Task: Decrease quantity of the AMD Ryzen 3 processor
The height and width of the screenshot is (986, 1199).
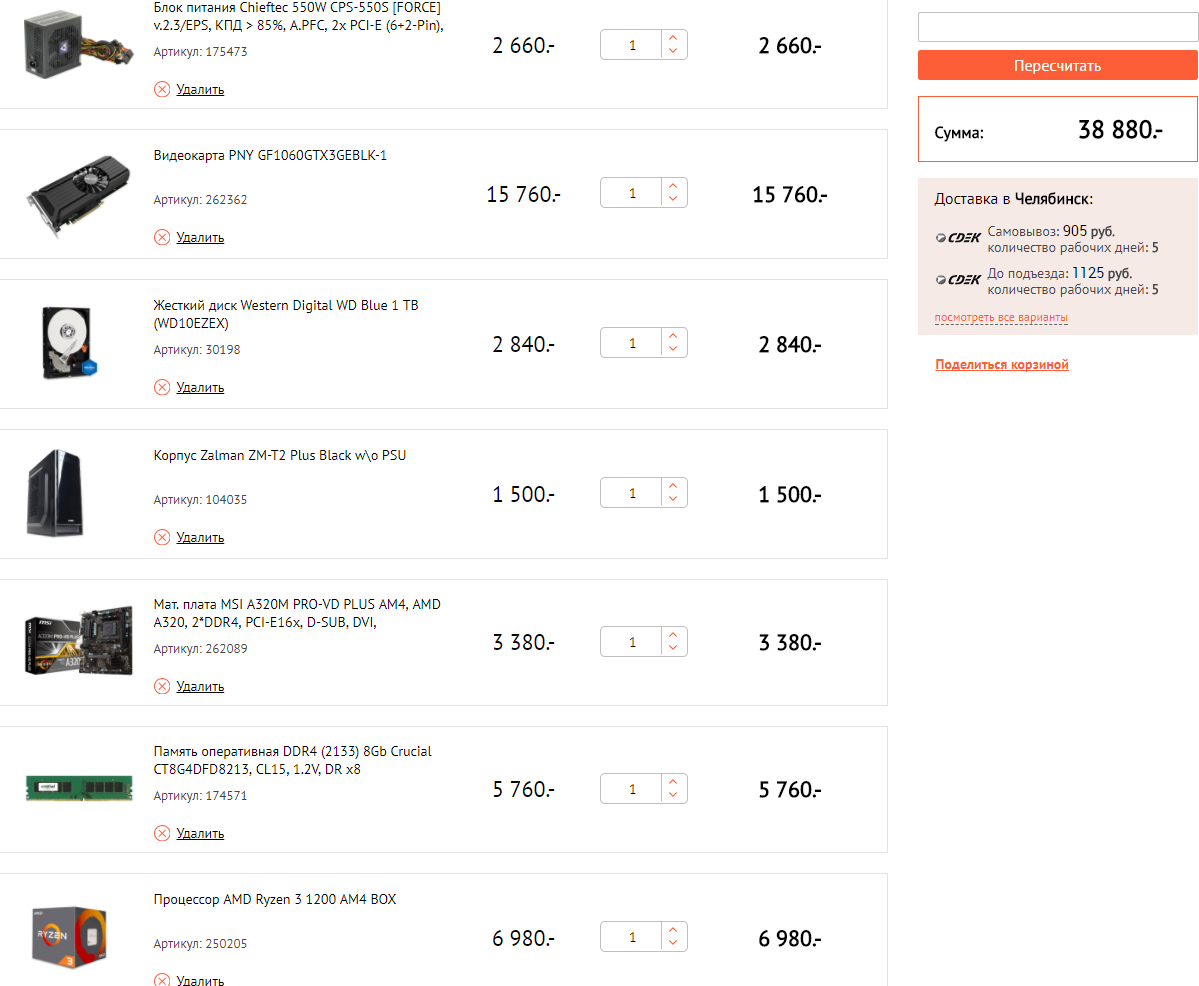Action: tap(673, 943)
